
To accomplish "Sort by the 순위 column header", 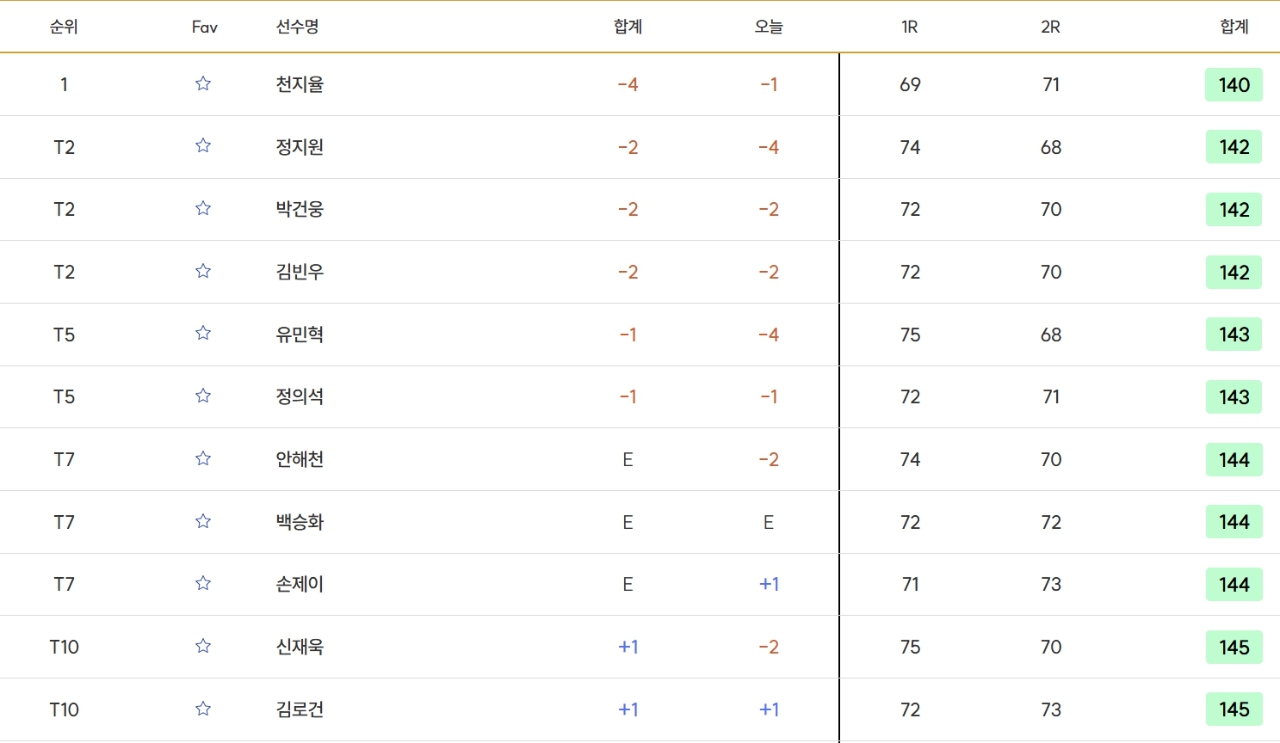I will [64, 27].
